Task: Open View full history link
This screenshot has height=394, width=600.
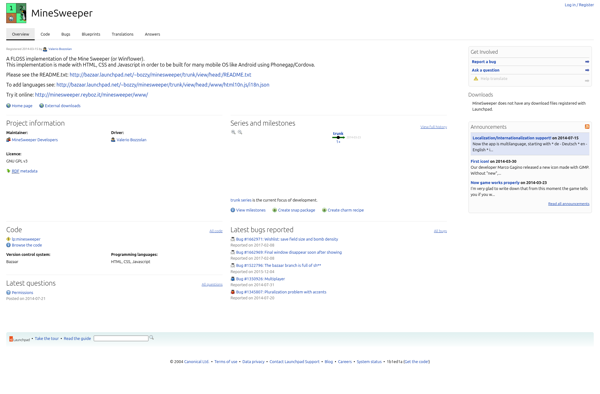Action: (x=434, y=127)
